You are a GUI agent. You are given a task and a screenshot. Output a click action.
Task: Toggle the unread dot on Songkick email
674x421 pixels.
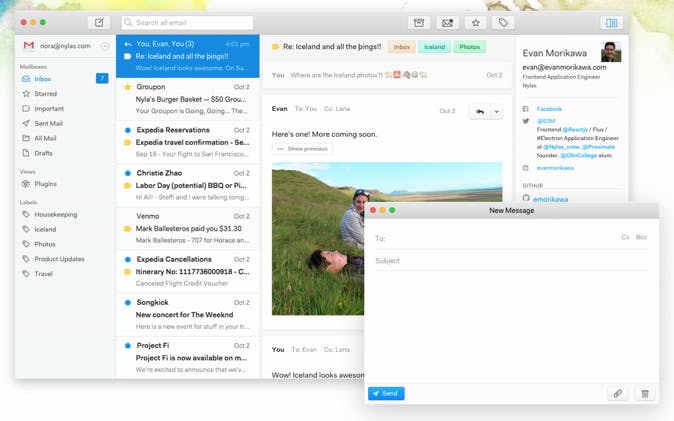click(x=127, y=301)
